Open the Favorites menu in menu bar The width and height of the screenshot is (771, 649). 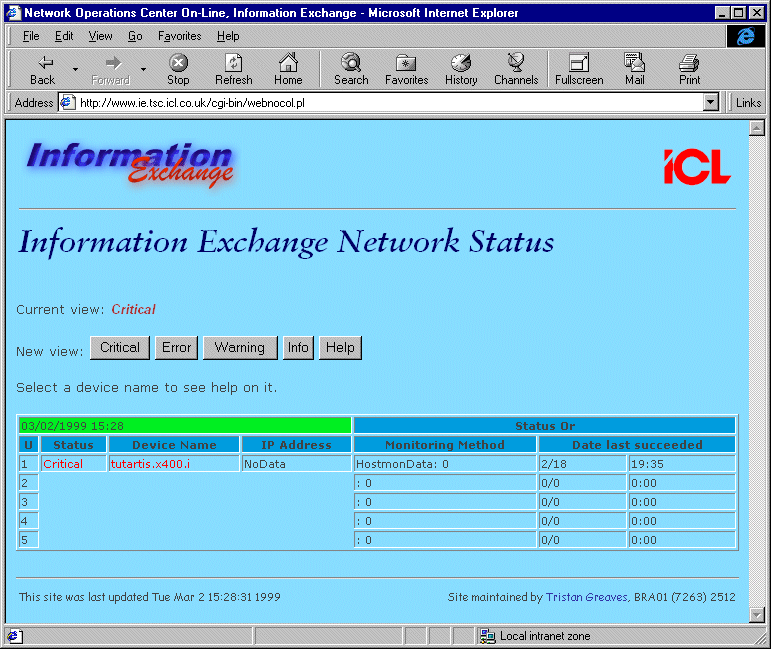pyautogui.click(x=179, y=36)
